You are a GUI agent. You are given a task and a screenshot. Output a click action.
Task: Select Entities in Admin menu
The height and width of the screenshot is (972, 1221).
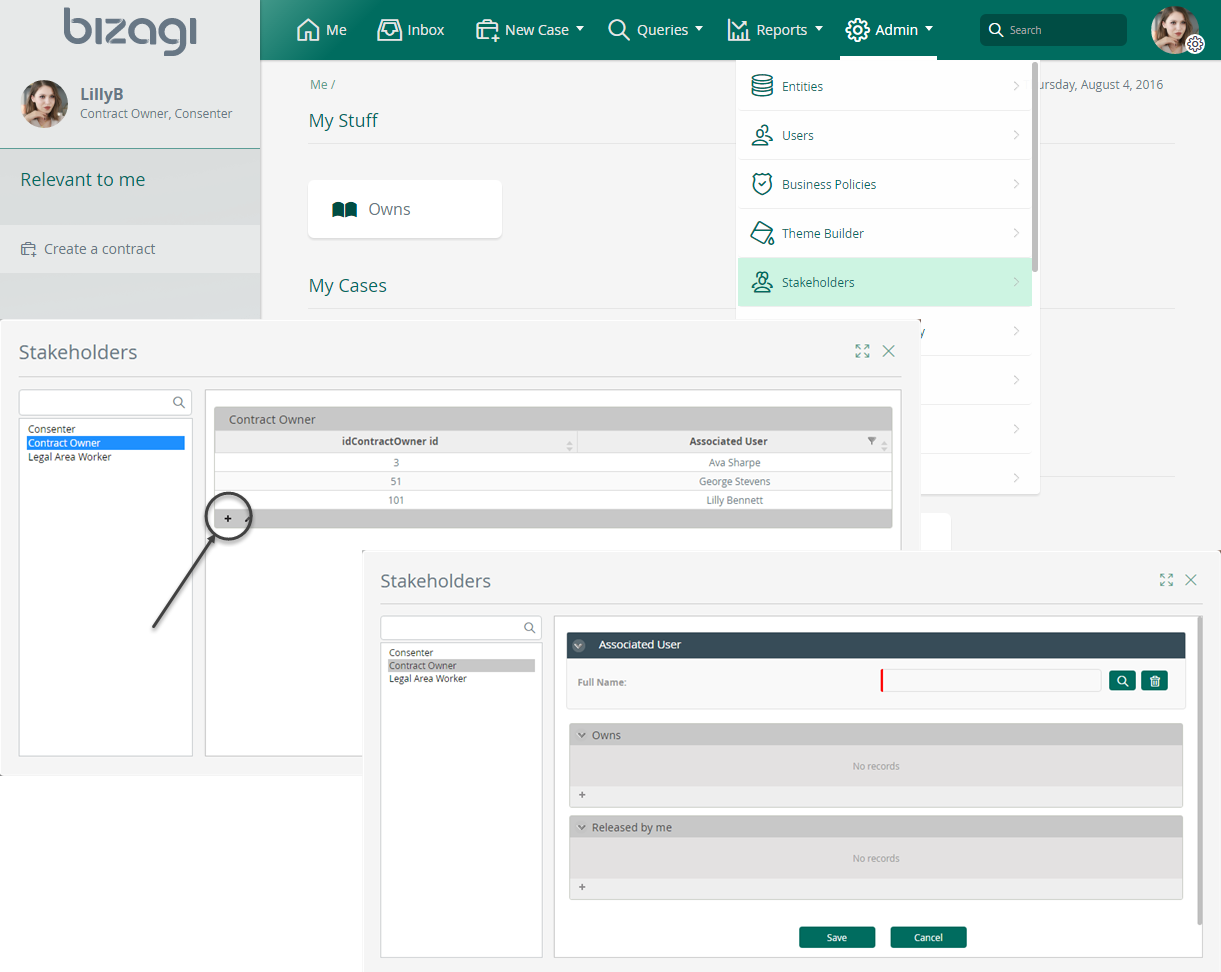(x=885, y=87)
